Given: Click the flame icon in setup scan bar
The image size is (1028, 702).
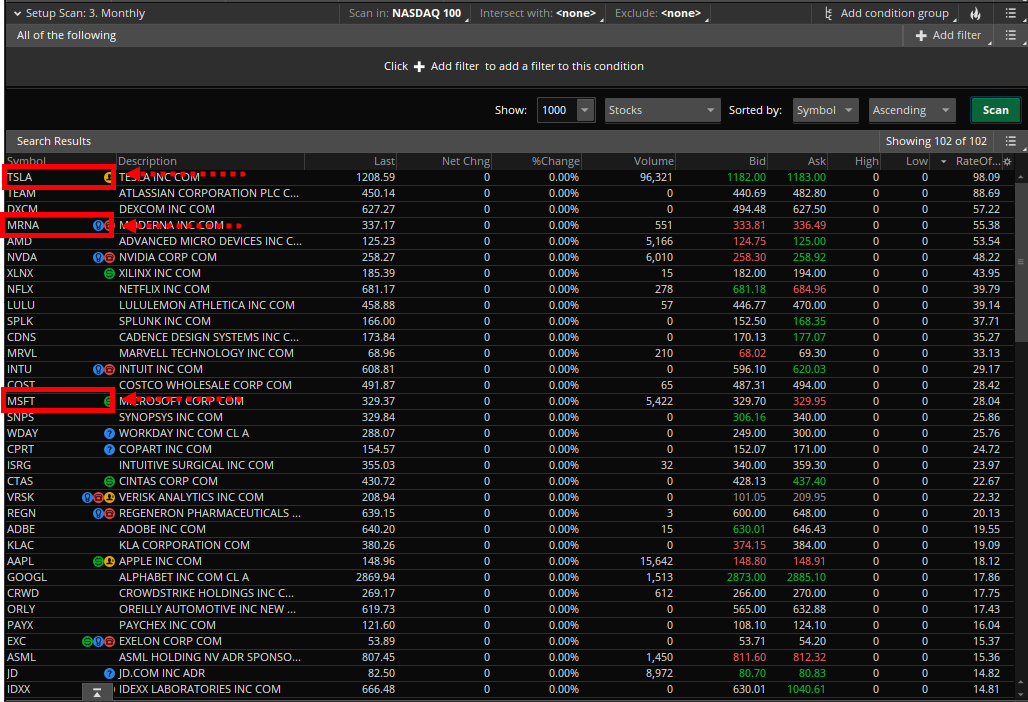Looking at the screenshot, I should click(976, 14).
